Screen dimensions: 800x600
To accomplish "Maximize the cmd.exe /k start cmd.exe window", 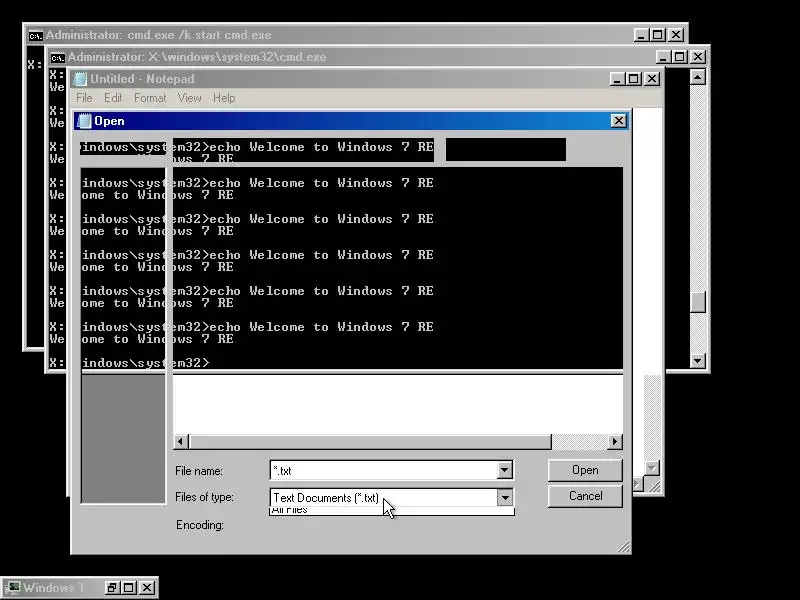I will (658, 35).
